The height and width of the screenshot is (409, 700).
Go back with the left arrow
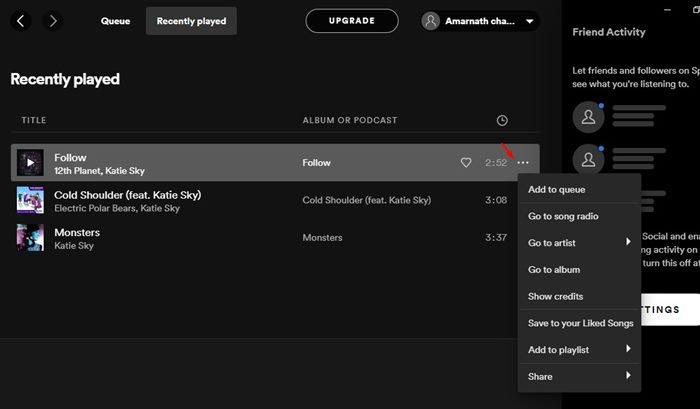pyautogui.click(x=21, y=21)
